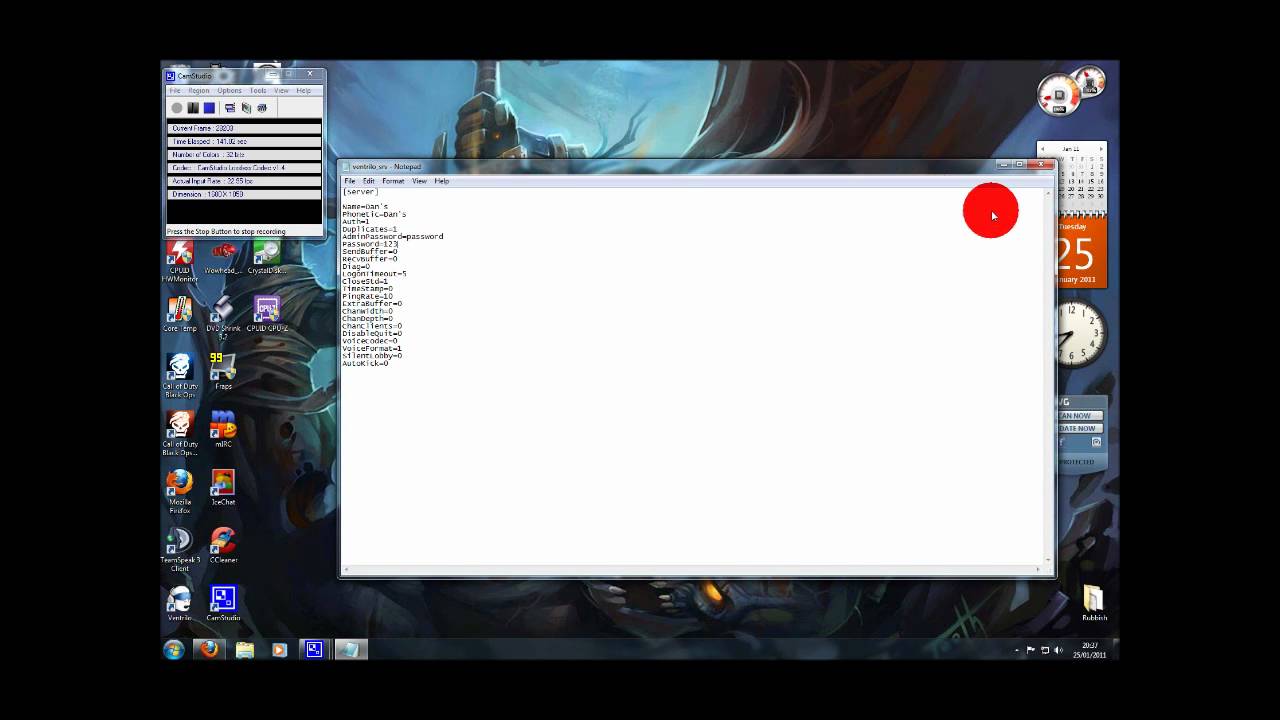1280x720 pixels.
Task: Open Notepad Format menu
Action: pyautogui.click(x=393, y=181)
